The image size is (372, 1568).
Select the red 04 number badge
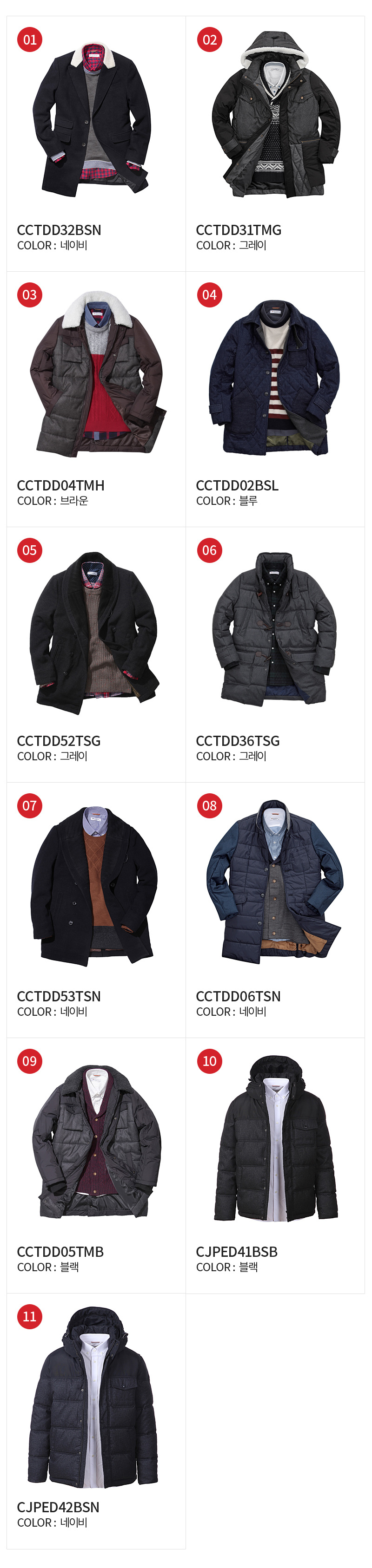[209, 295]
